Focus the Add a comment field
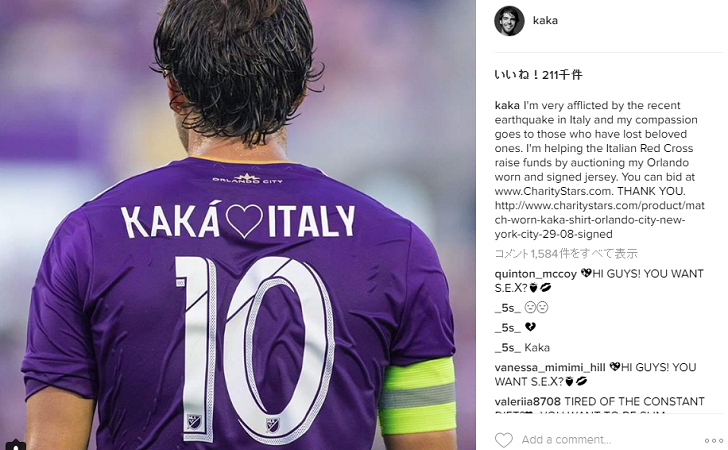Viewport: 728px width, 450px height. click(566, 440)
